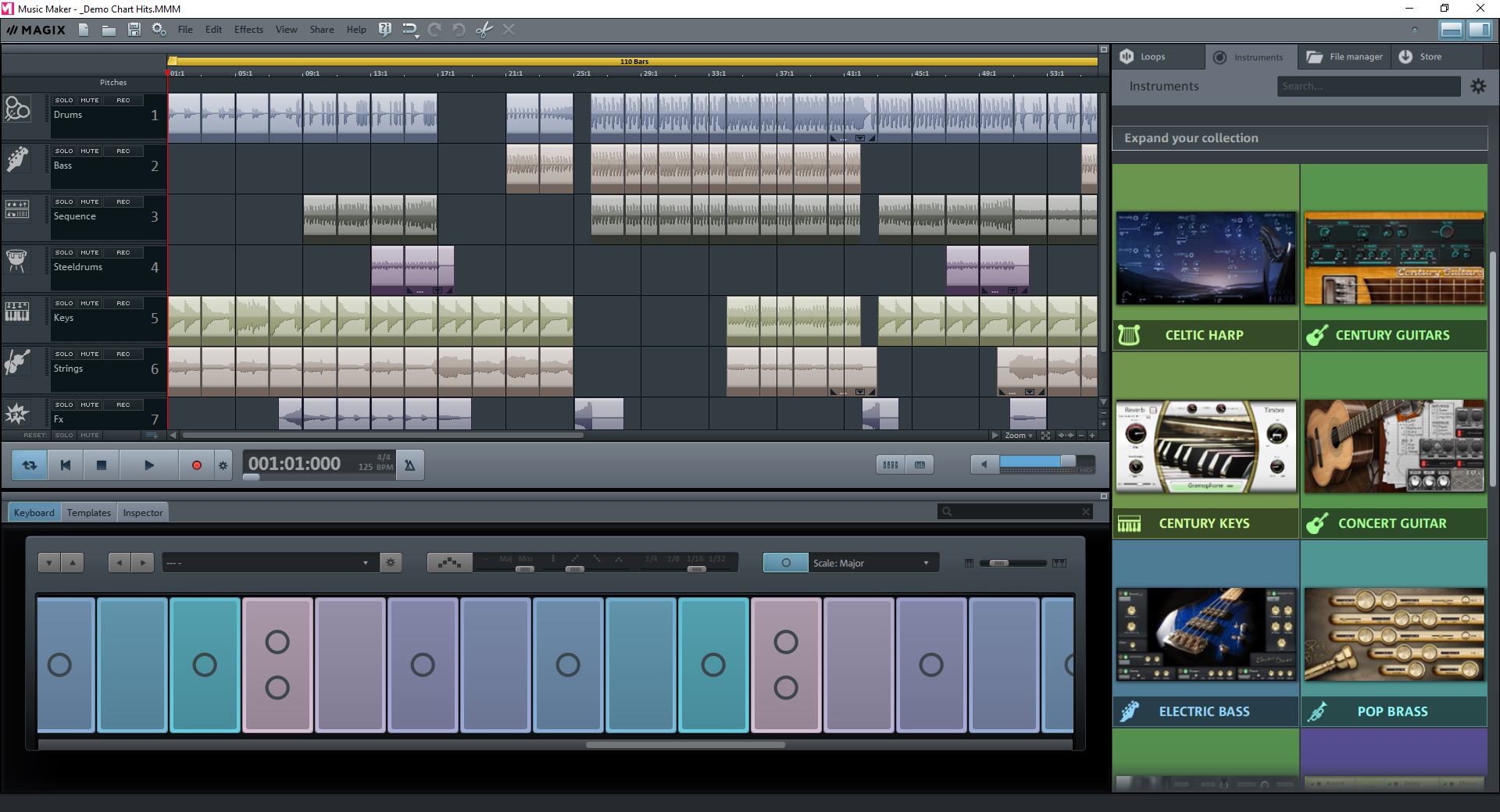Click the record button
Viewport: 1500px width, 812px height.
click(196, 465)
